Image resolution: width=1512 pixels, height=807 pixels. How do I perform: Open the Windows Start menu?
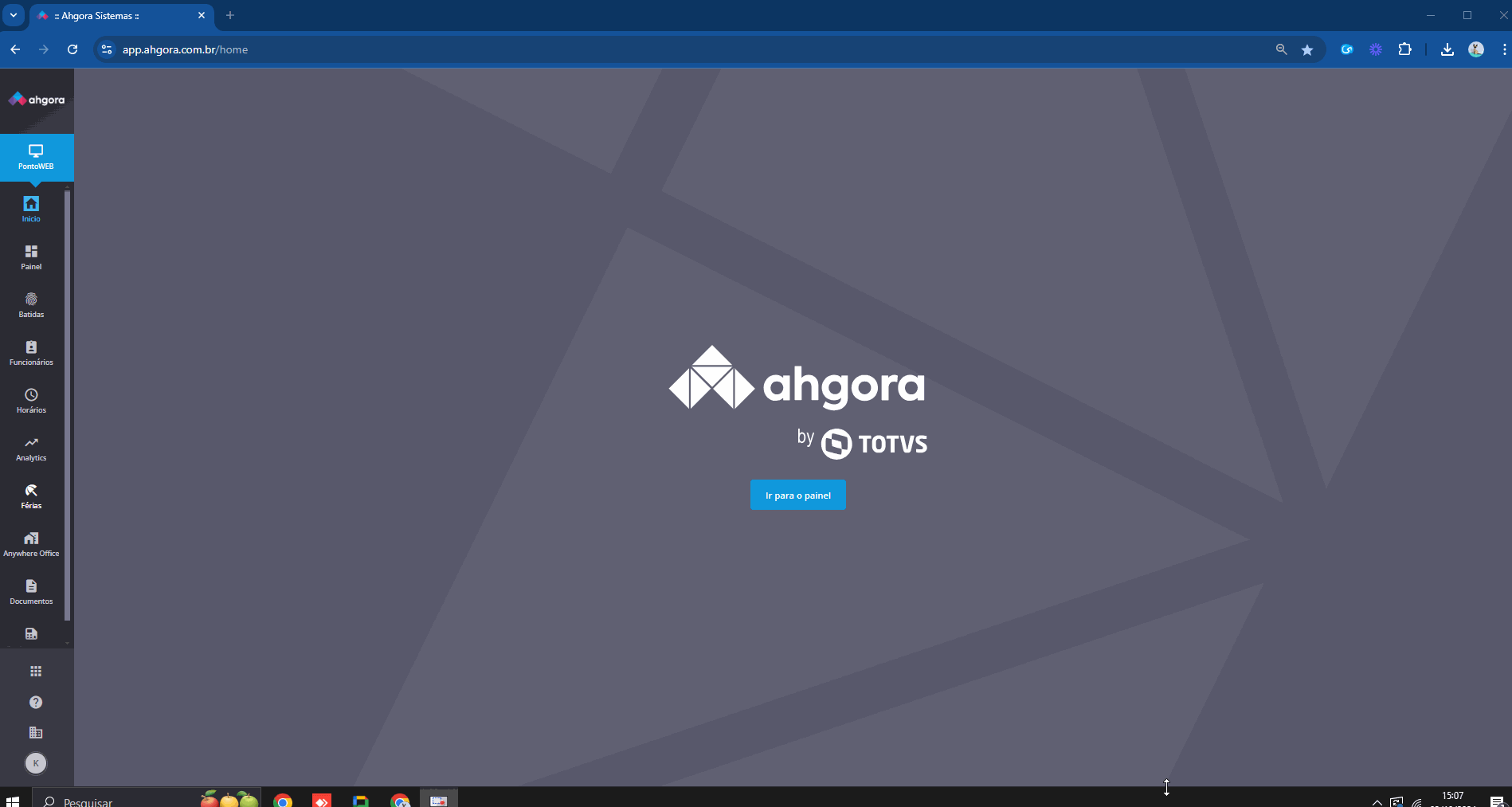[x=12, y=800]
